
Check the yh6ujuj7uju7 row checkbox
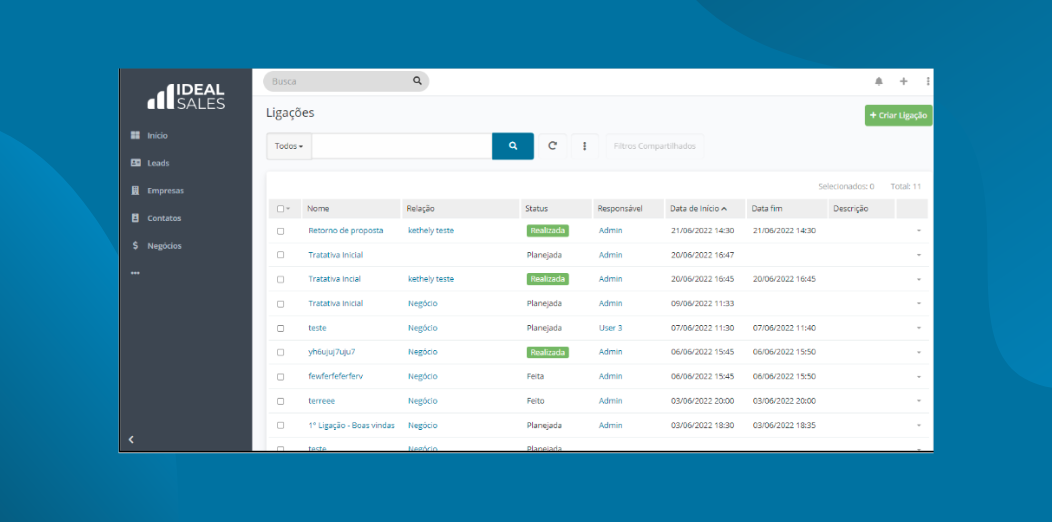pyautogui.click(x=280, y=352)
